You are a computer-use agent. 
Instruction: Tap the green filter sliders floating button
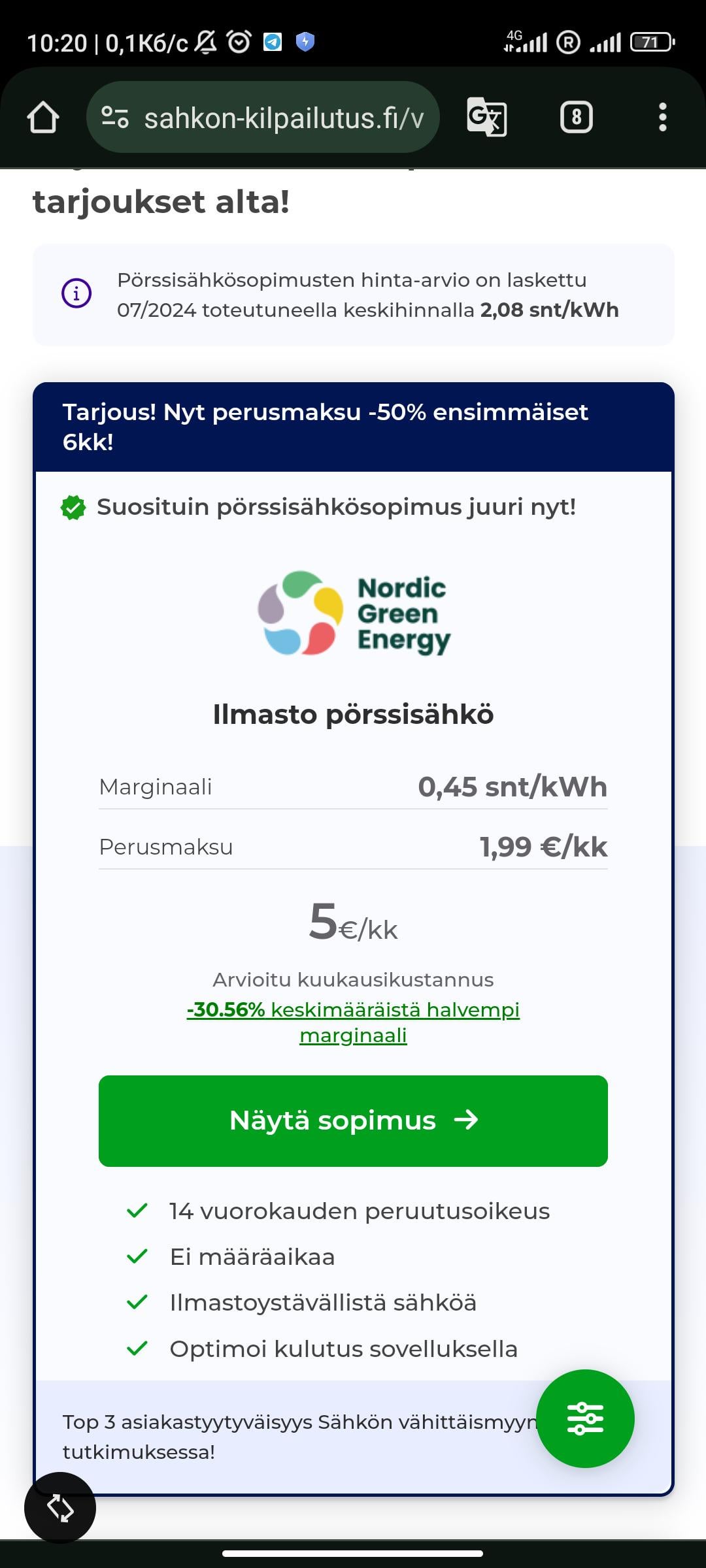click(x=585, y=1418)
